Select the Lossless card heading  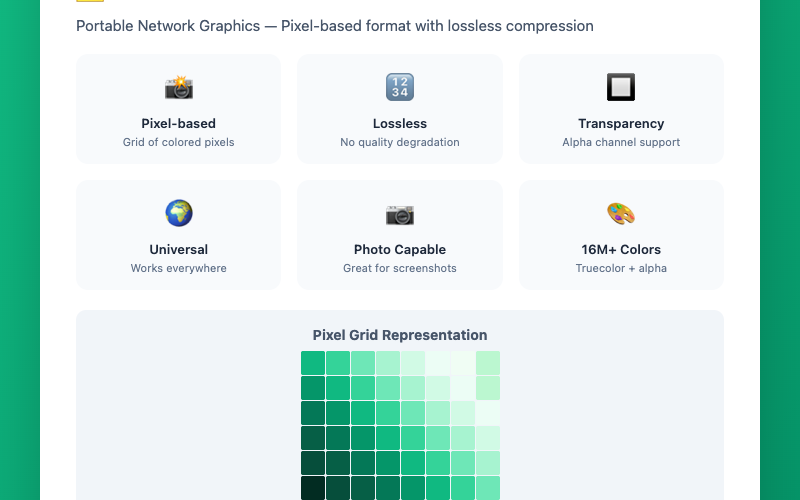click(x=399, y=123)
